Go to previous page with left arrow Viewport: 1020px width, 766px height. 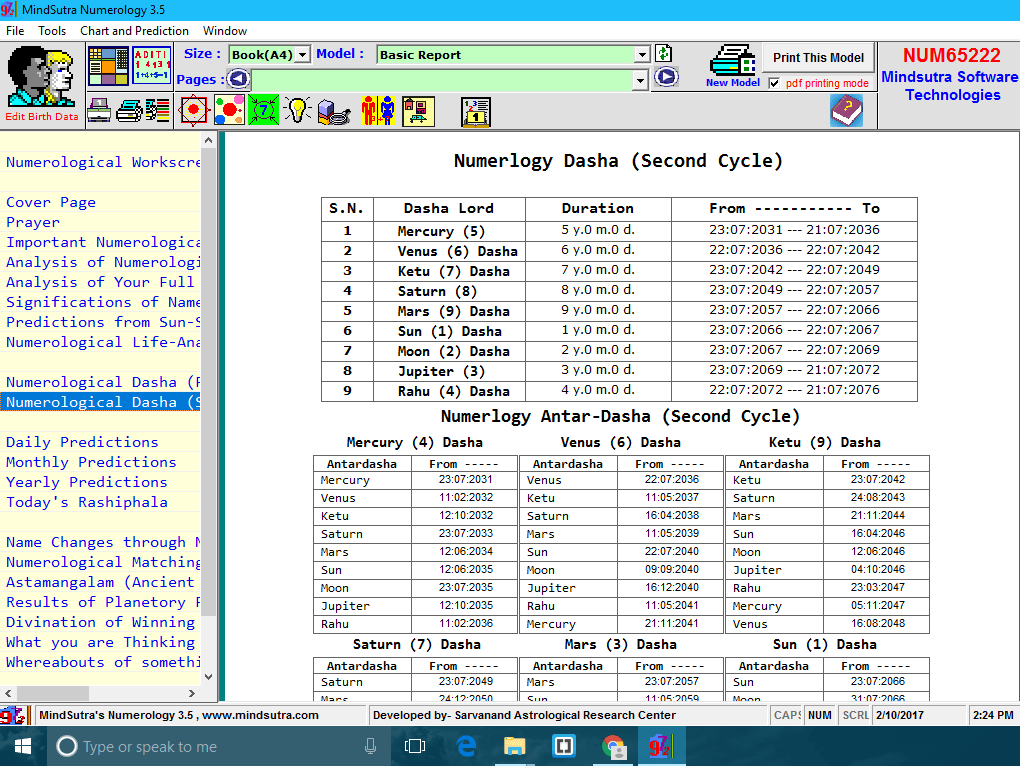(x=238, y=79)
